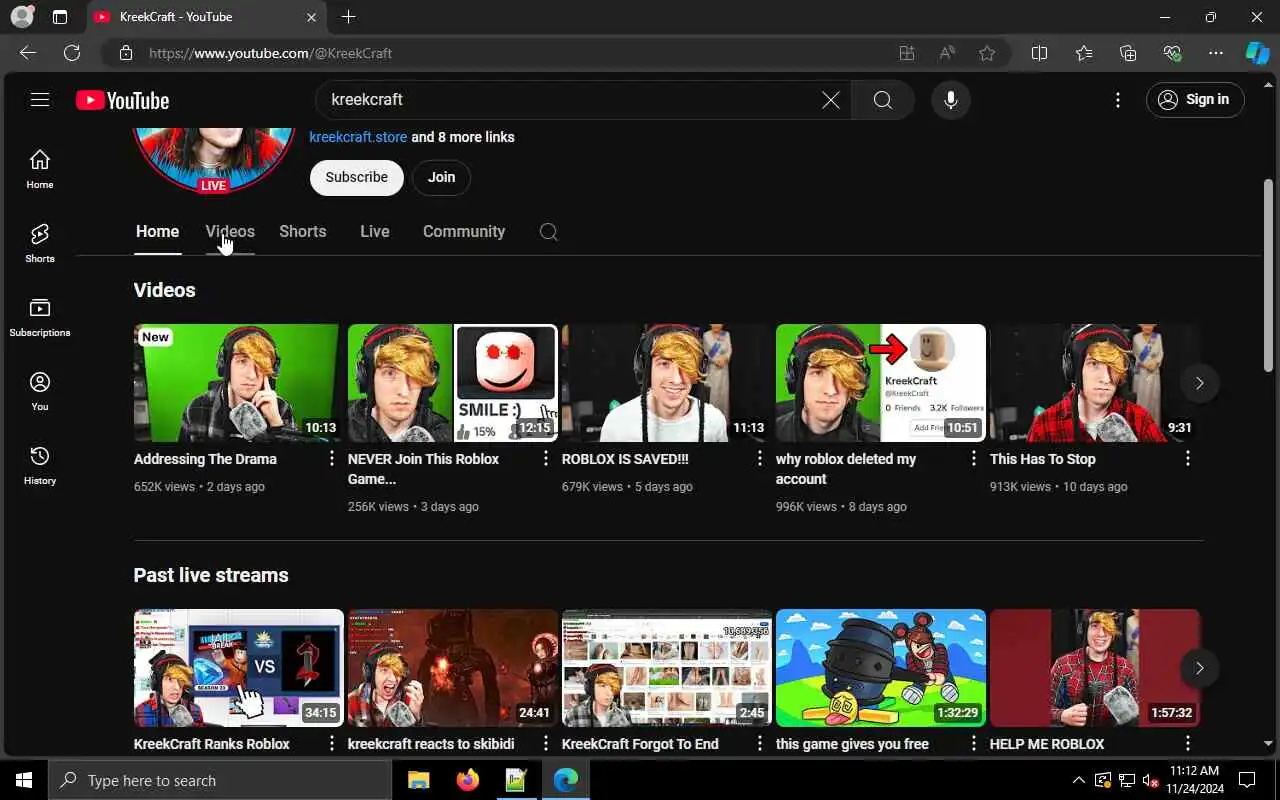Open the kreekcraft.store link
The image size is (1280, 800).
pos(358,137)
